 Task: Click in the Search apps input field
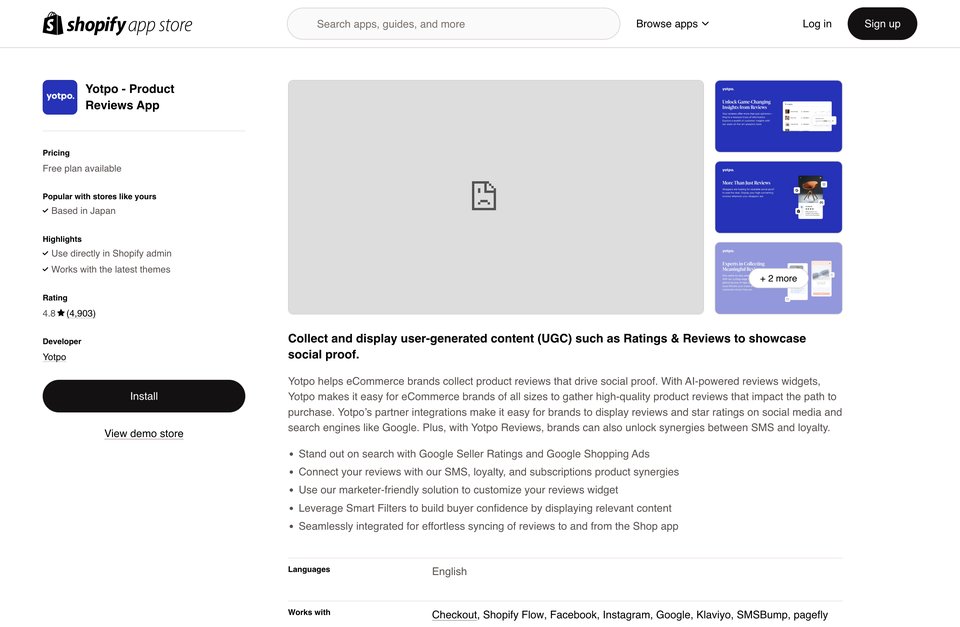(x=454, y=24)
